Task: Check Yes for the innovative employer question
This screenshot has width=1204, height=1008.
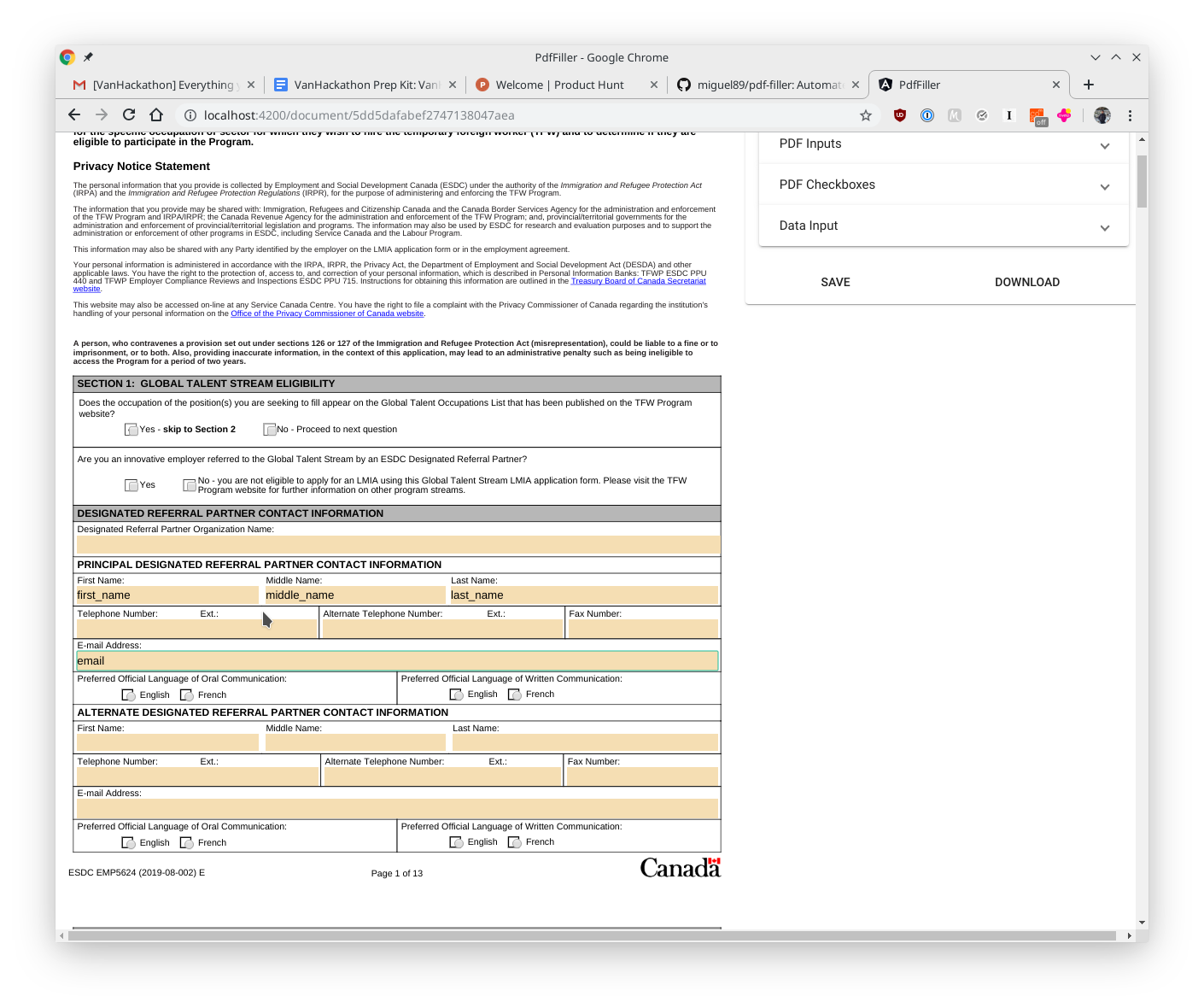Action: pyautogui.click(x=132, y=485)
